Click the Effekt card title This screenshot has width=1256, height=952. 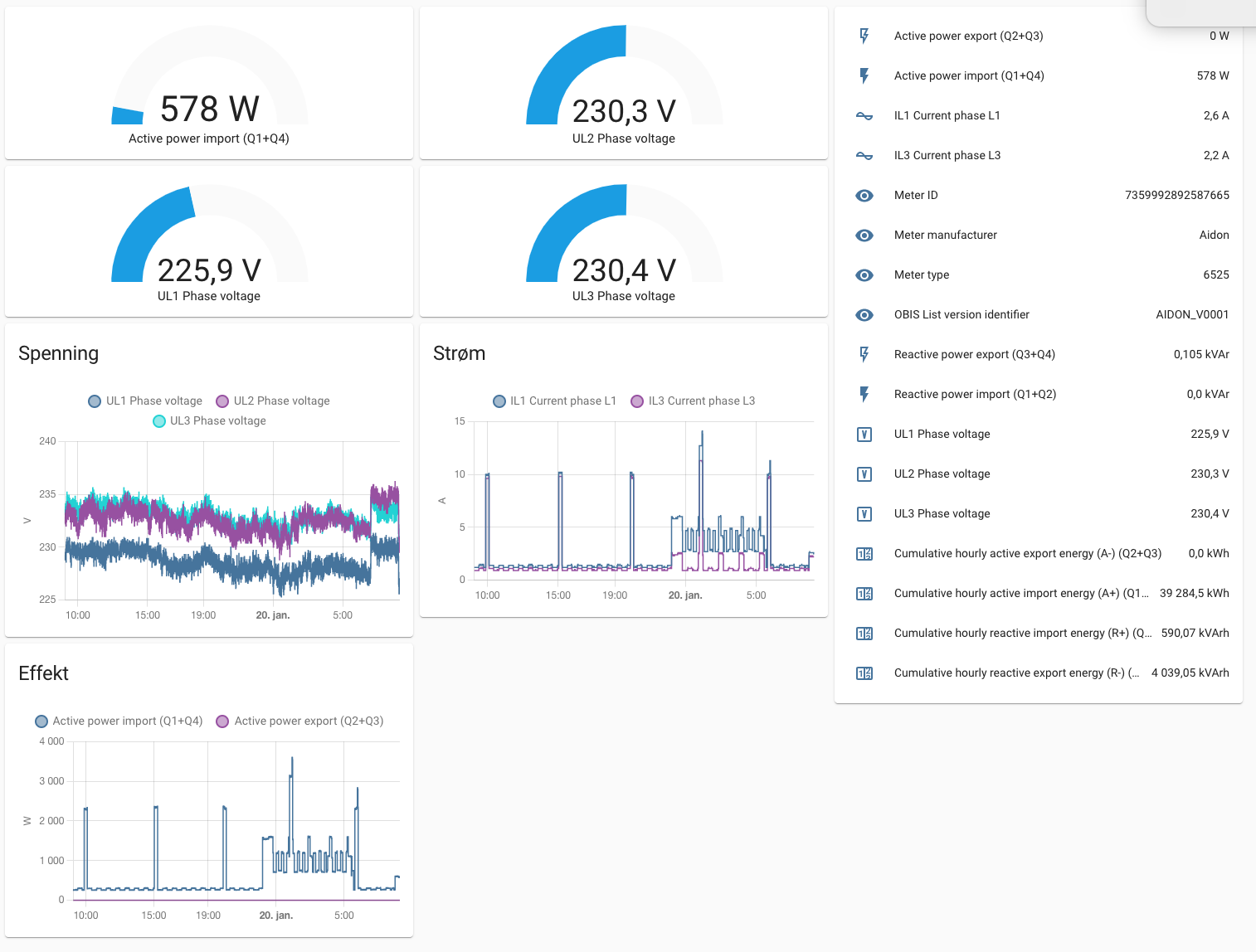(x=43, y=673)
